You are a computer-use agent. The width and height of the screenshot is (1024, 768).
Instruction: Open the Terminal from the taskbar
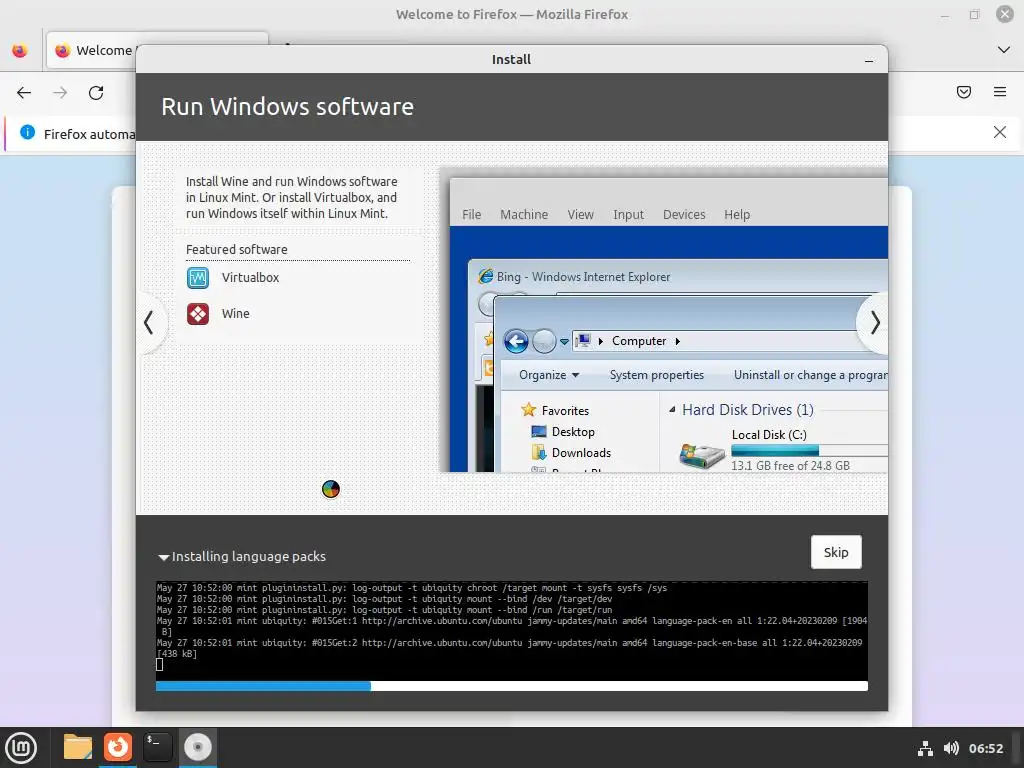(157, 747)
